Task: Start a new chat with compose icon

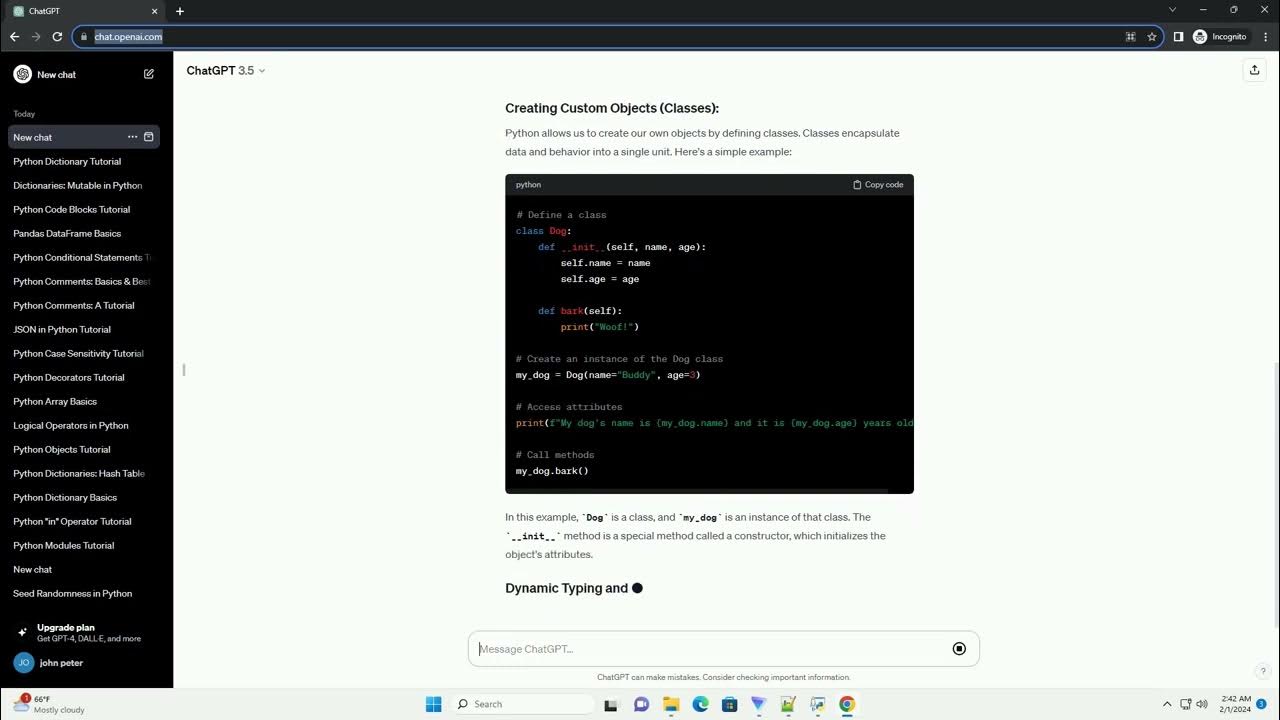Action: click(149, 74)
